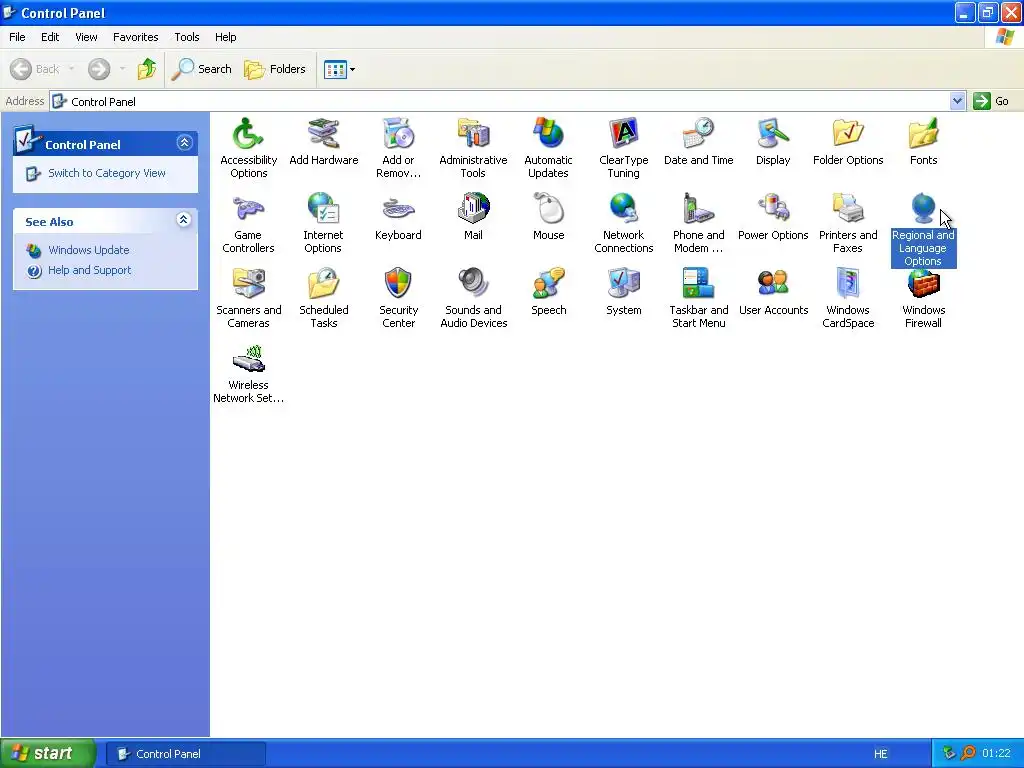The height and width of the screenshot is (768, 1024).
Task: Open Internet Options applet
Action: 323,209
